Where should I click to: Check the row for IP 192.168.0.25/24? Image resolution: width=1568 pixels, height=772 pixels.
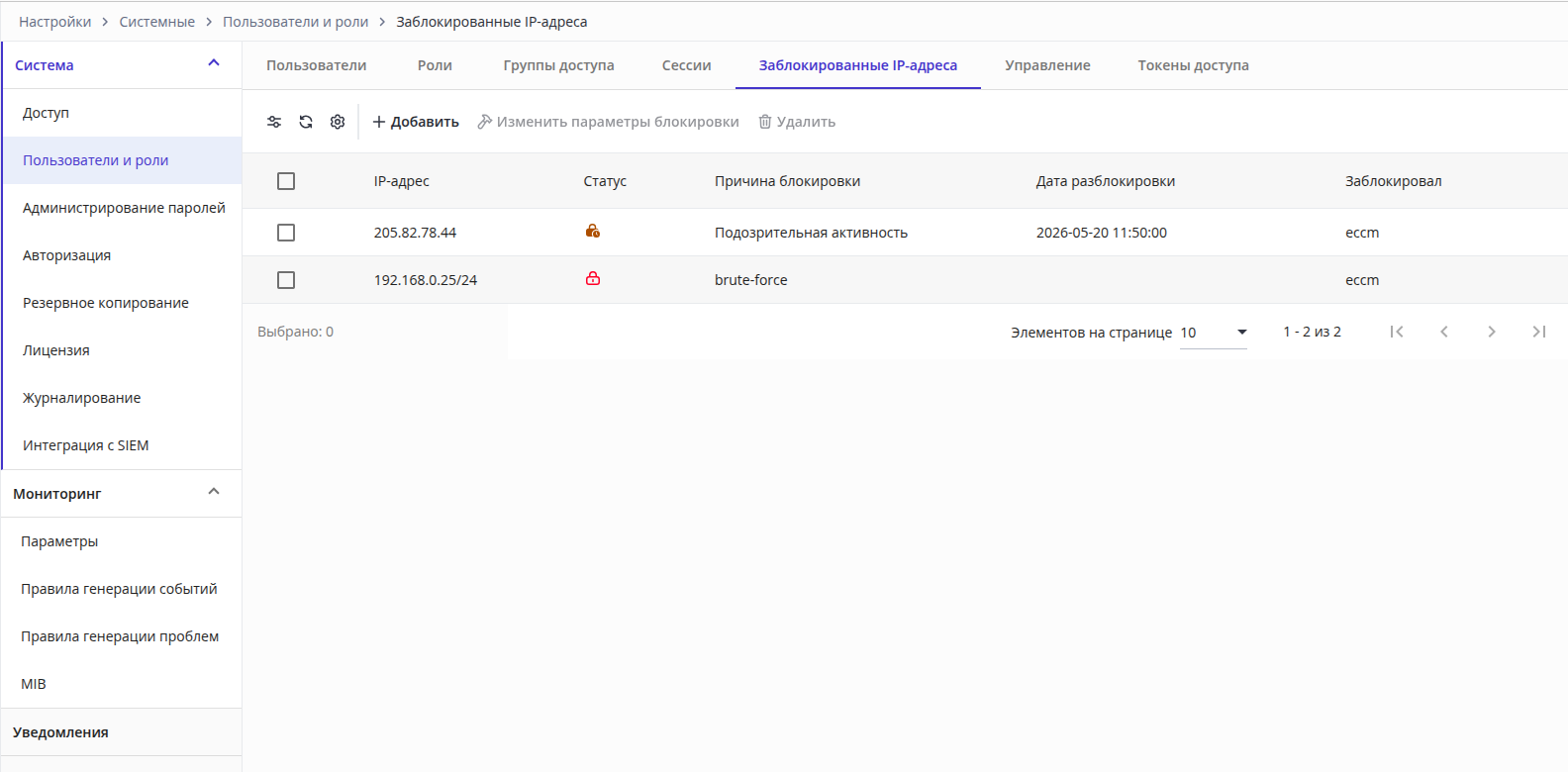[x=286, y=280]
